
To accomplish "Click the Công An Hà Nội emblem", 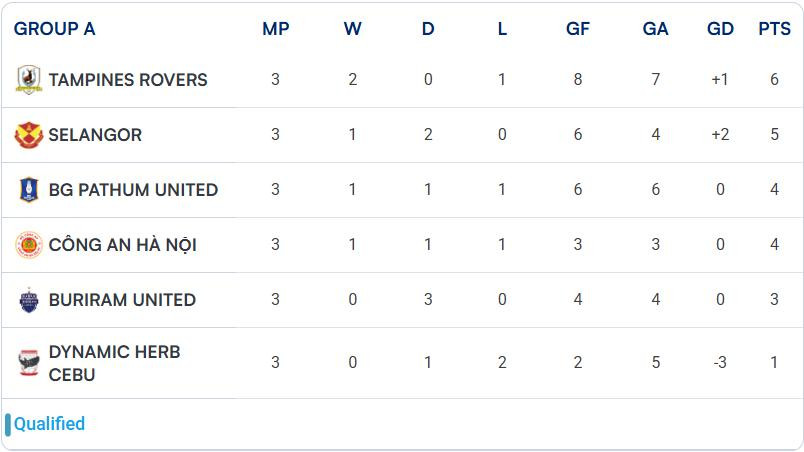I will (28, 245).
